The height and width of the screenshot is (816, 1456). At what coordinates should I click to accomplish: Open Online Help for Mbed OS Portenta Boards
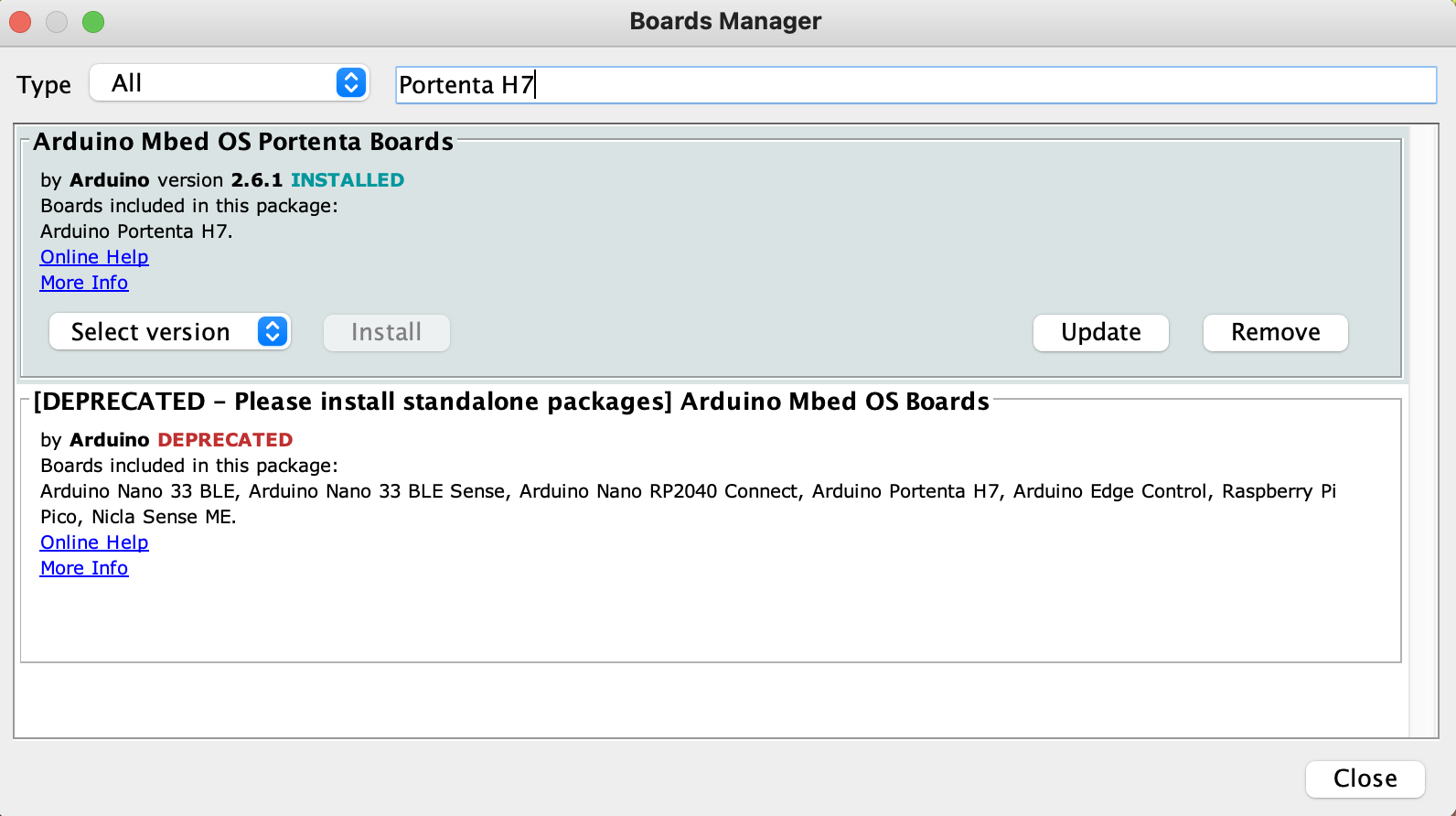tap(94, 257)
